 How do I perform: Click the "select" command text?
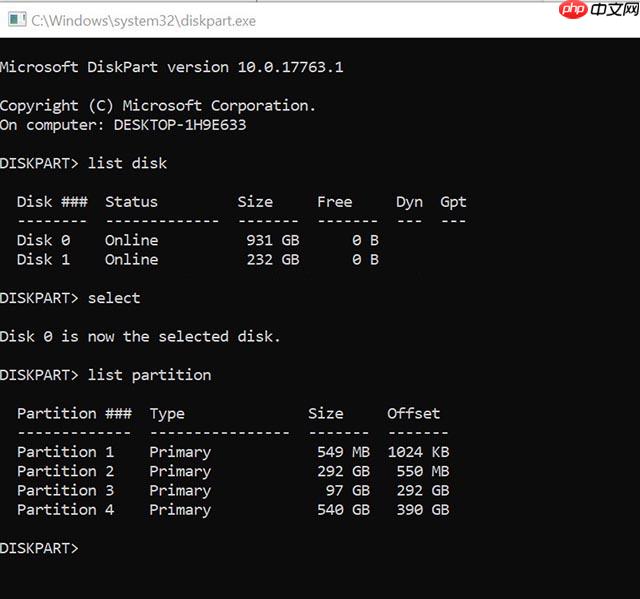[114, 298]
